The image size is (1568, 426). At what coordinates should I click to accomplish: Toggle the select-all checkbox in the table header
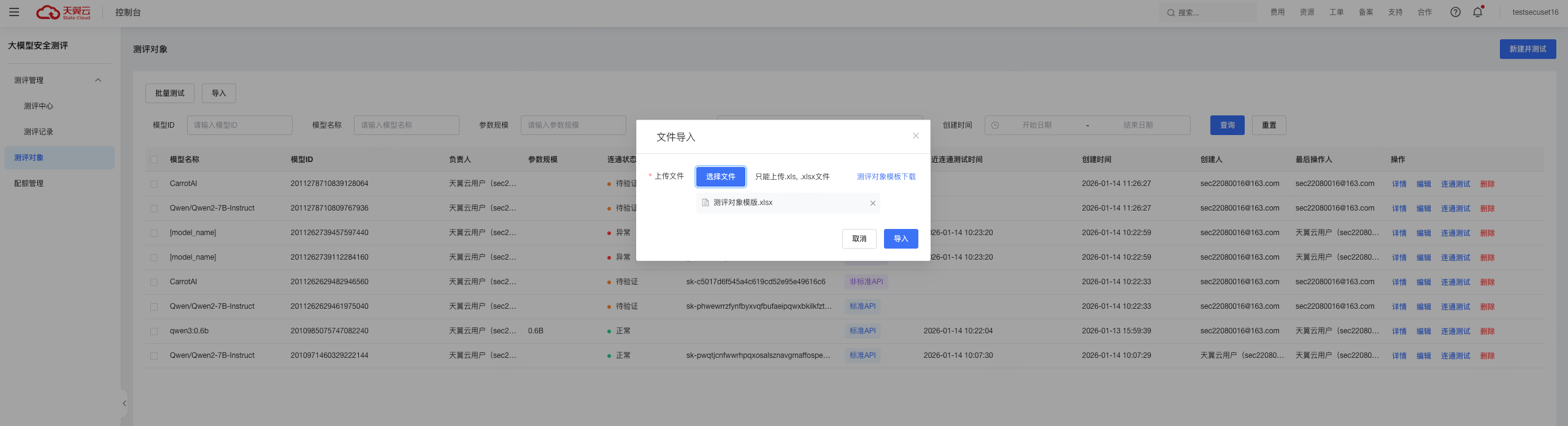154,160
